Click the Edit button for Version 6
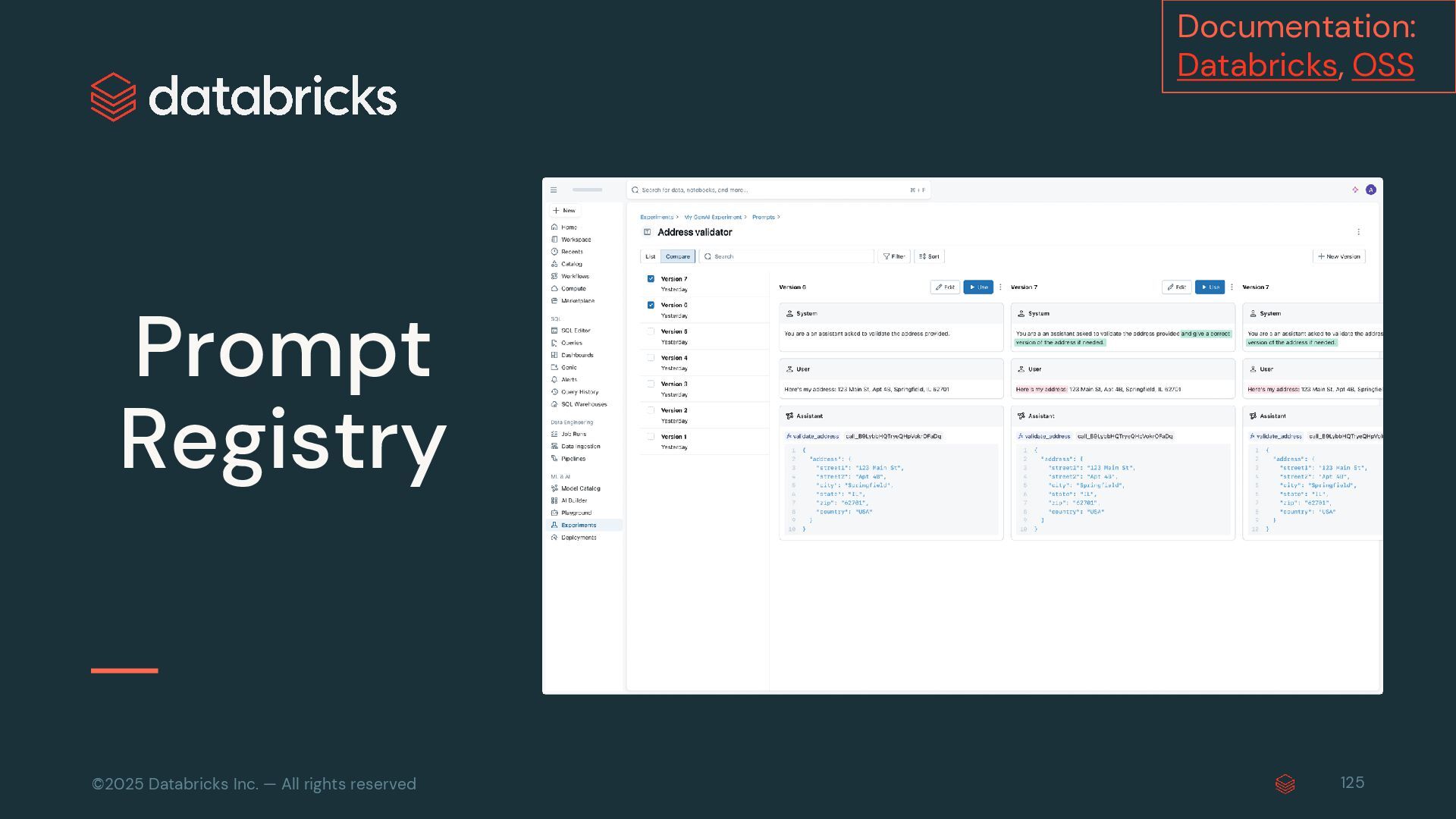The image size is (1456, 819). point(945,287)
